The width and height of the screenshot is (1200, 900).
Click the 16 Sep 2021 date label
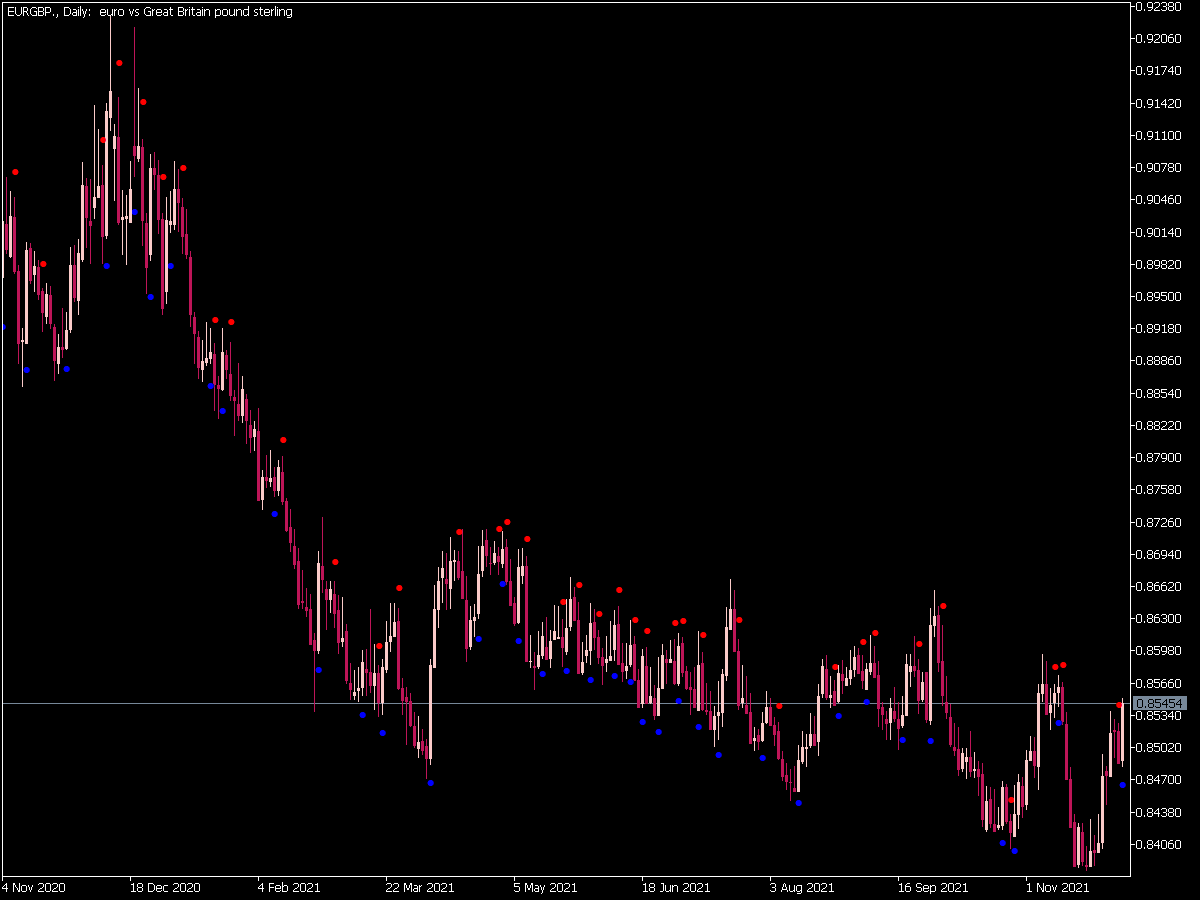(933, 887)
